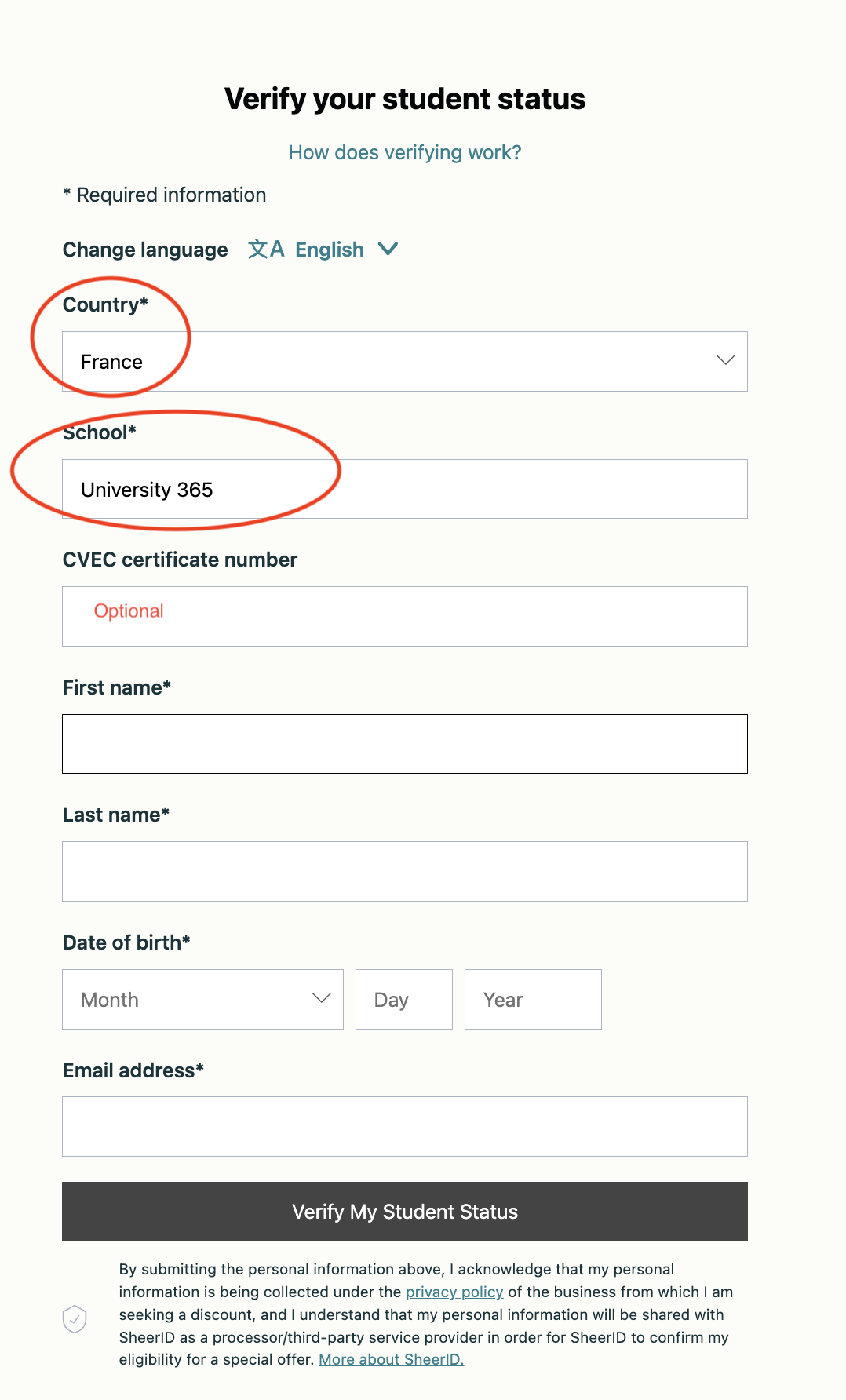The image size is (846, 1400).
Task: Open the Month dropdown for birth date
Action: pyautogui.click(x=202, y=999)
